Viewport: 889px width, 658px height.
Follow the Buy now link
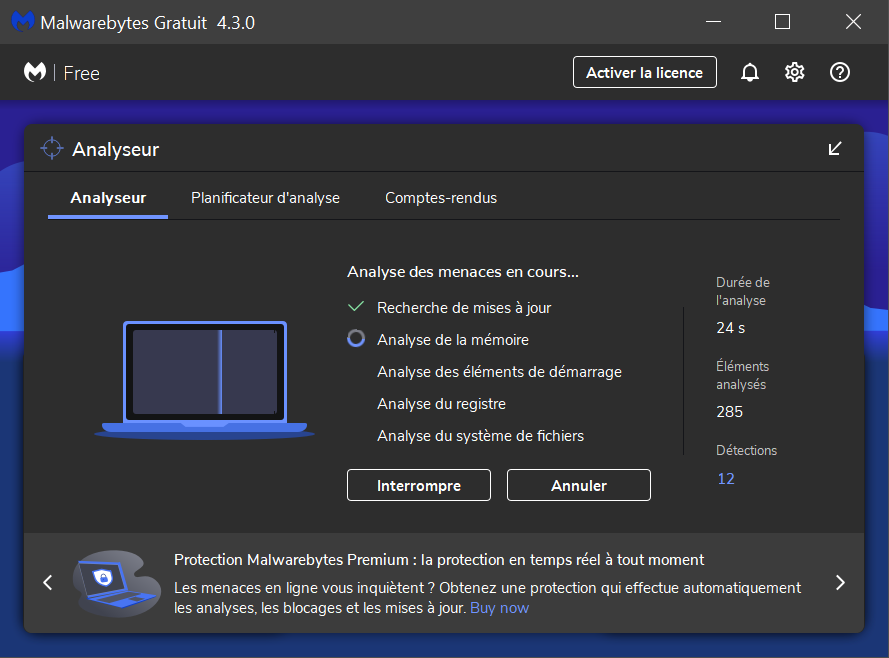[x=499, y=608]
